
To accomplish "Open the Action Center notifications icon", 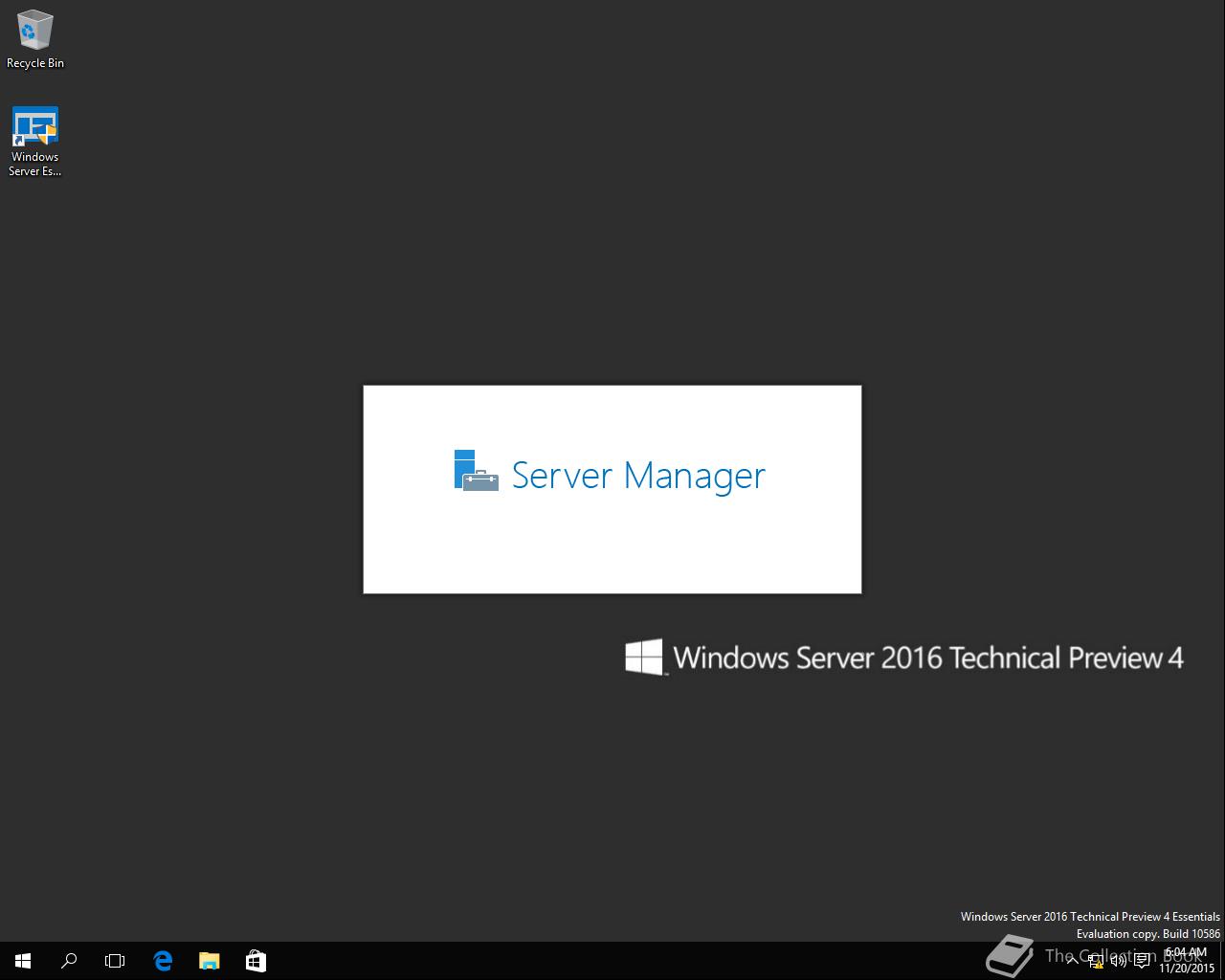I will 1142,961.
